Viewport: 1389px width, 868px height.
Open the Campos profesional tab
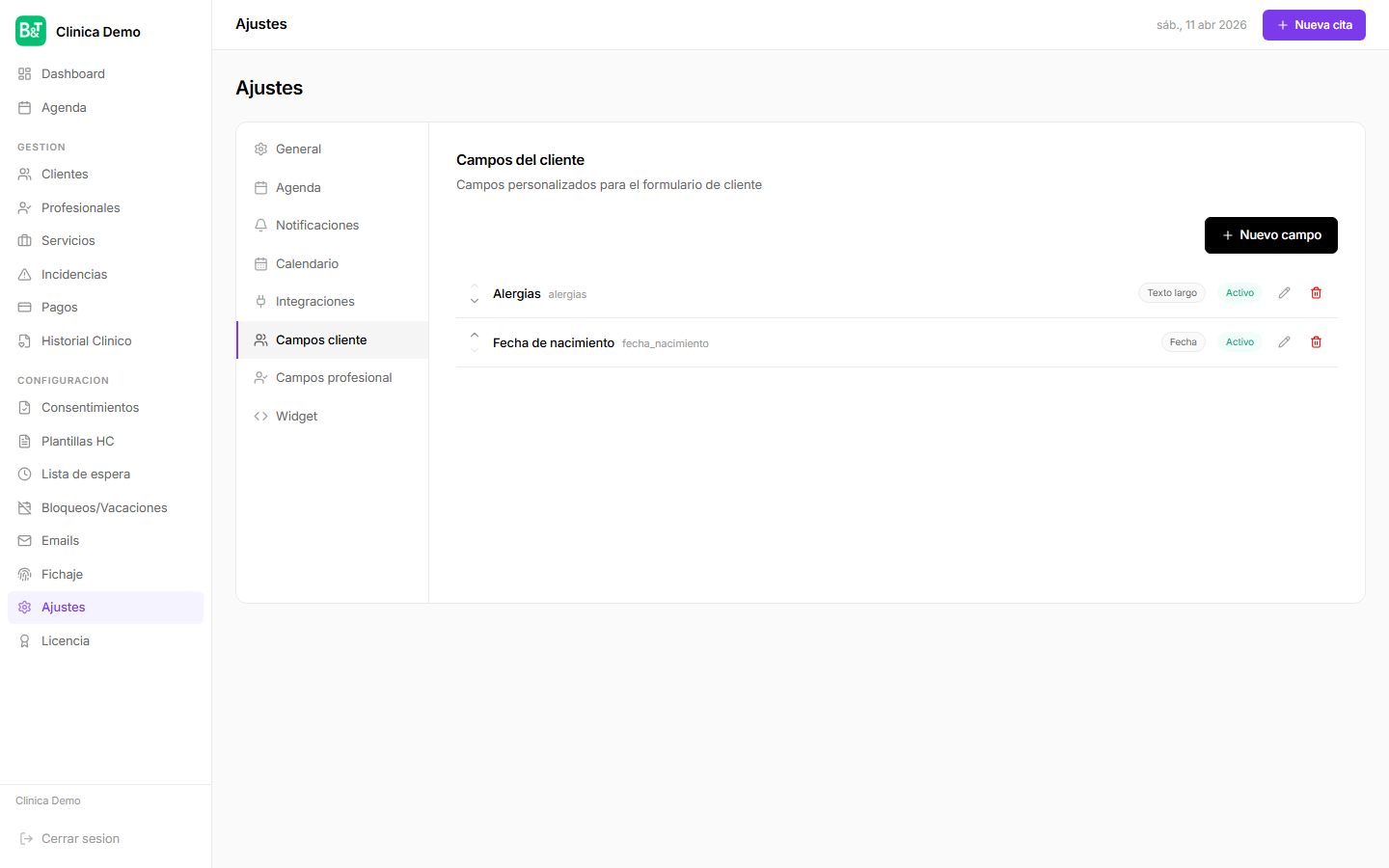tap(333, 378)
